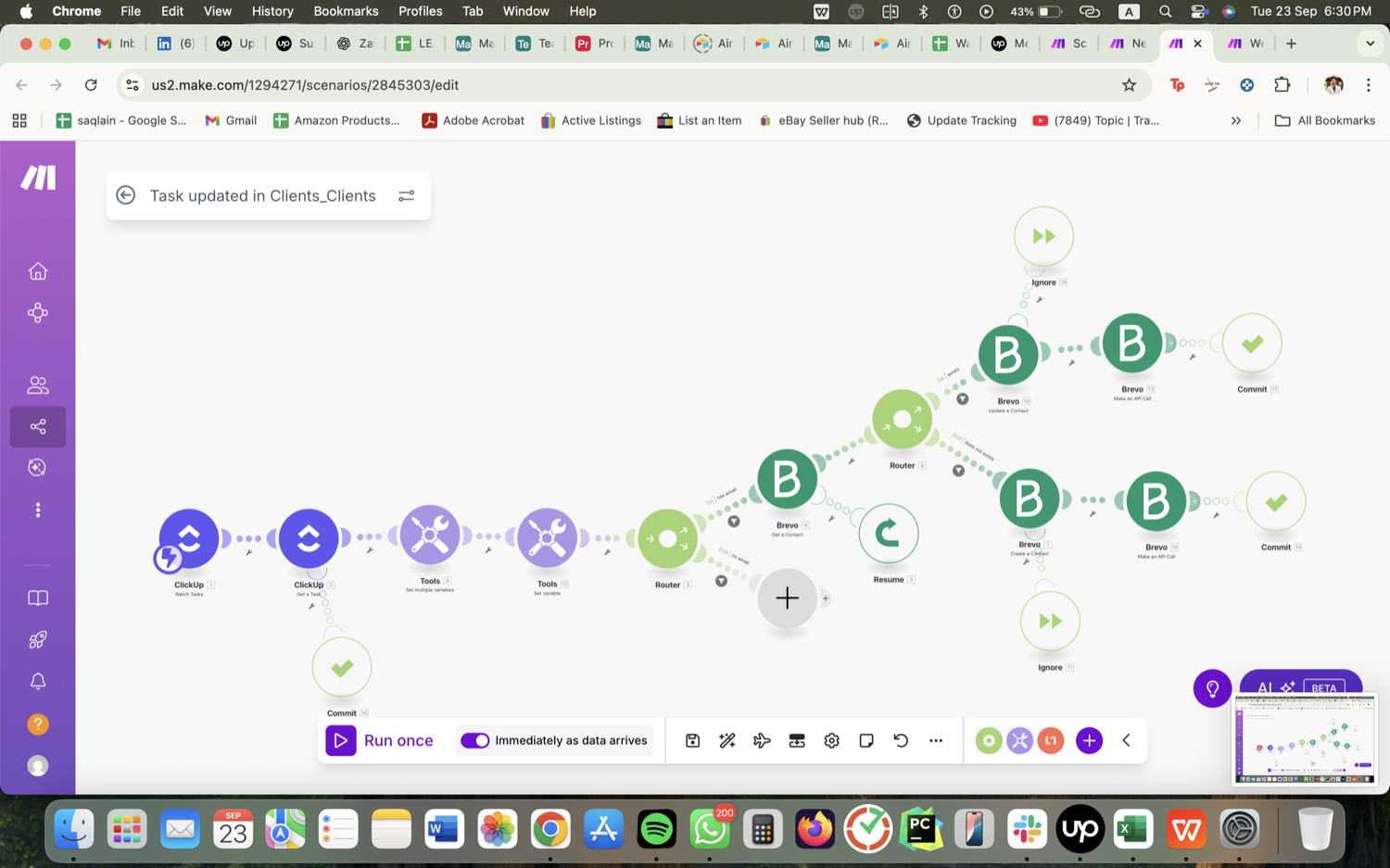Open the Make logo in sidebar
1390x868 pixels.
coord(38,177)
